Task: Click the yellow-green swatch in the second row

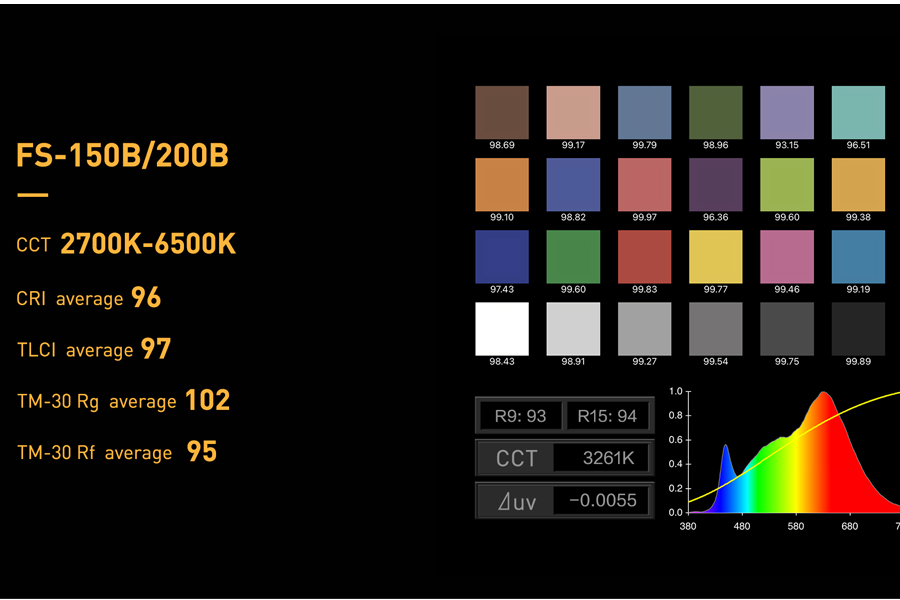Action: 787,184
